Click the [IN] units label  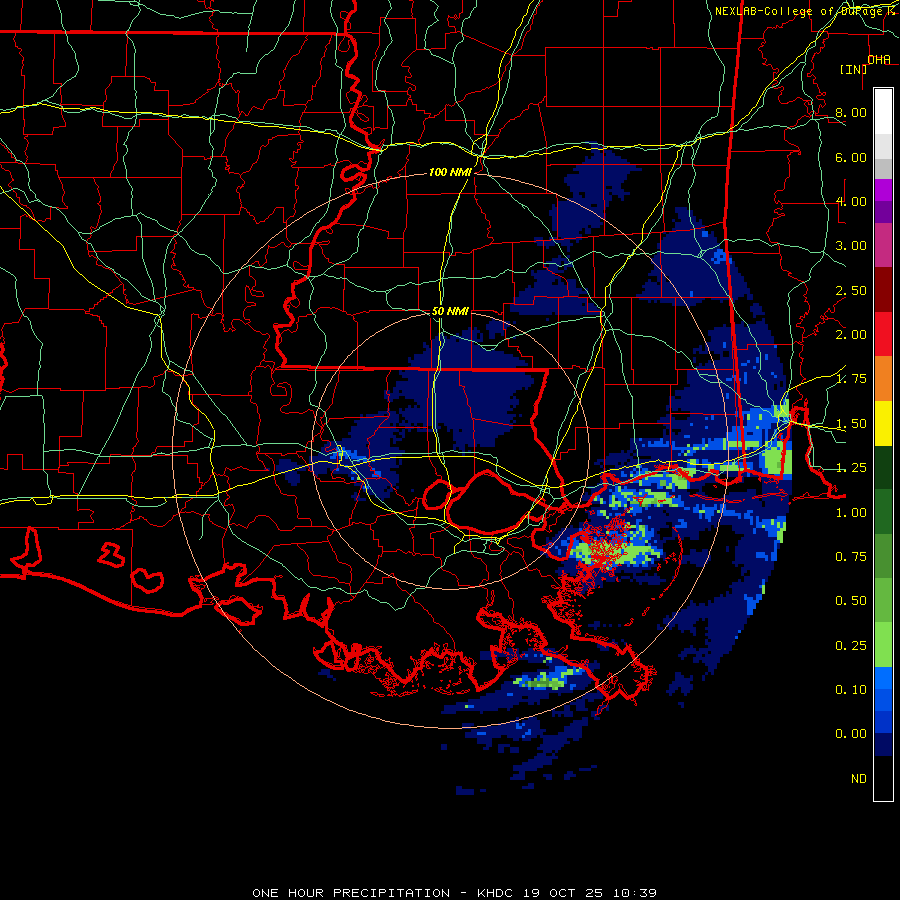pos(854,69)
